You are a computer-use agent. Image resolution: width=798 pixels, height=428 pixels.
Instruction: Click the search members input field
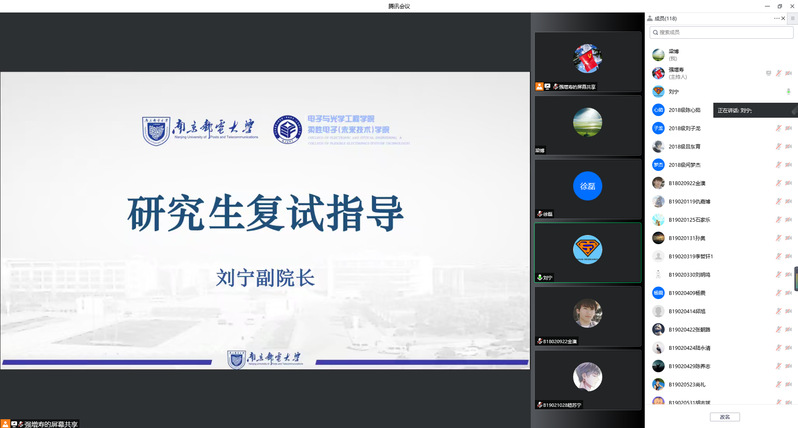(x=720, y=33)
